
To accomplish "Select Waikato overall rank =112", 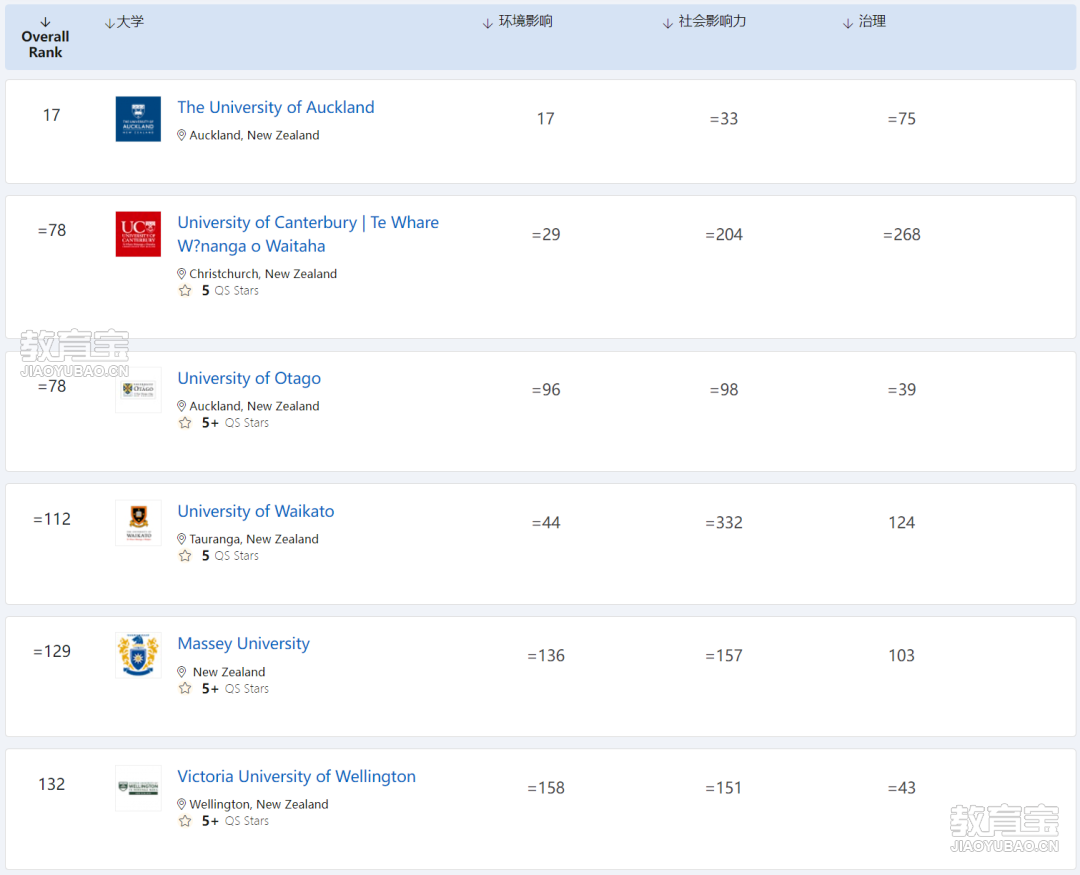I will (52, 519).
